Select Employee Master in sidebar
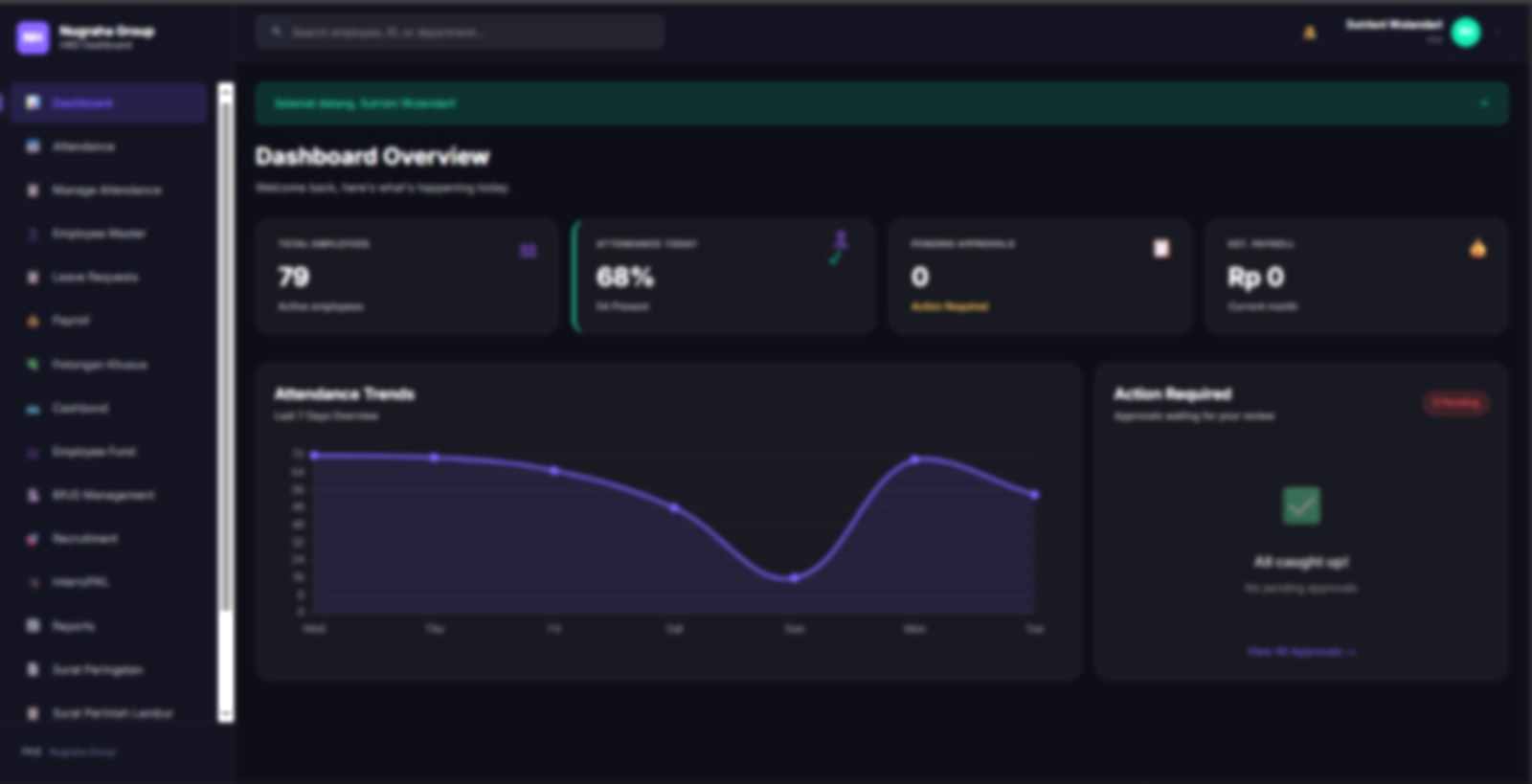 tap(108, 234)
